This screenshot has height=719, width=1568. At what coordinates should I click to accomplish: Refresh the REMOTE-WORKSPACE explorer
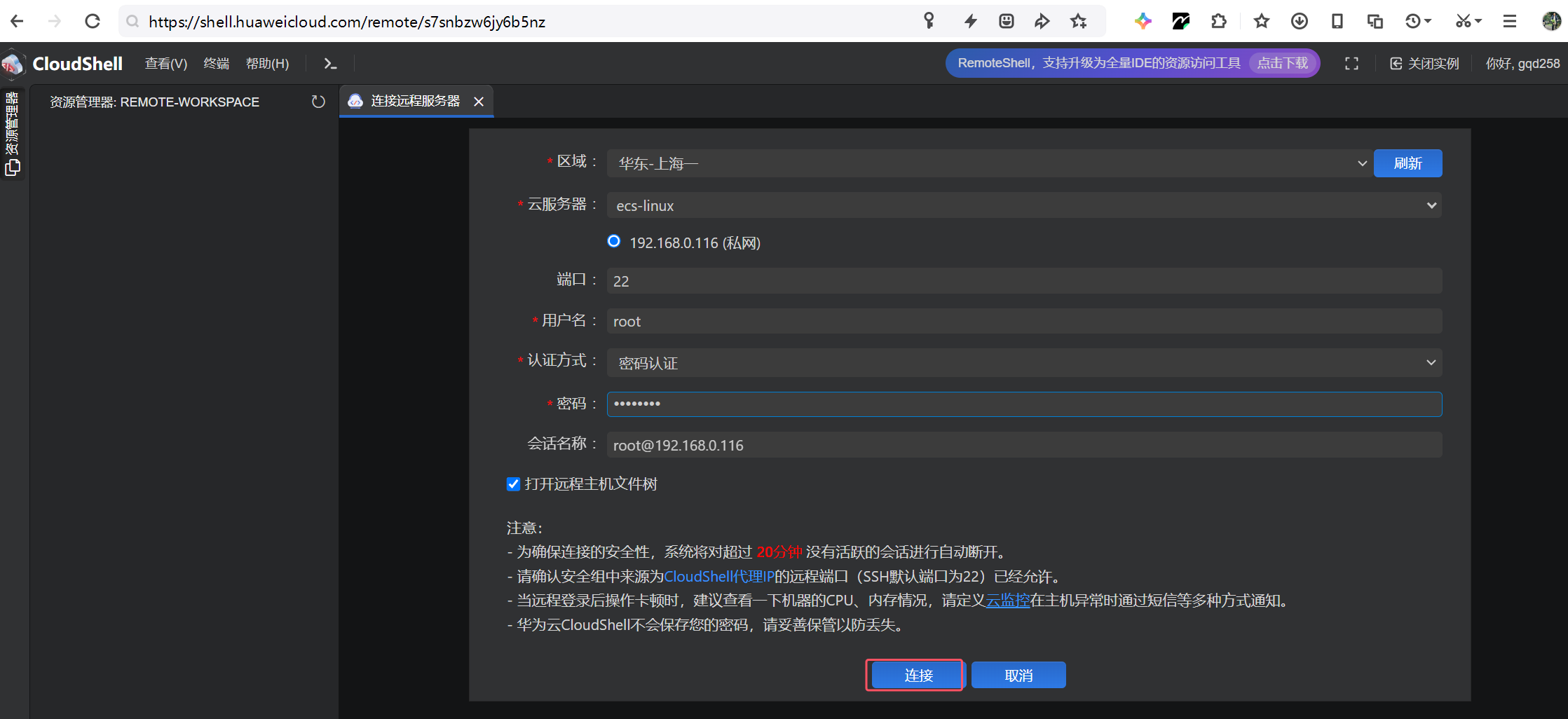[318, 102]
